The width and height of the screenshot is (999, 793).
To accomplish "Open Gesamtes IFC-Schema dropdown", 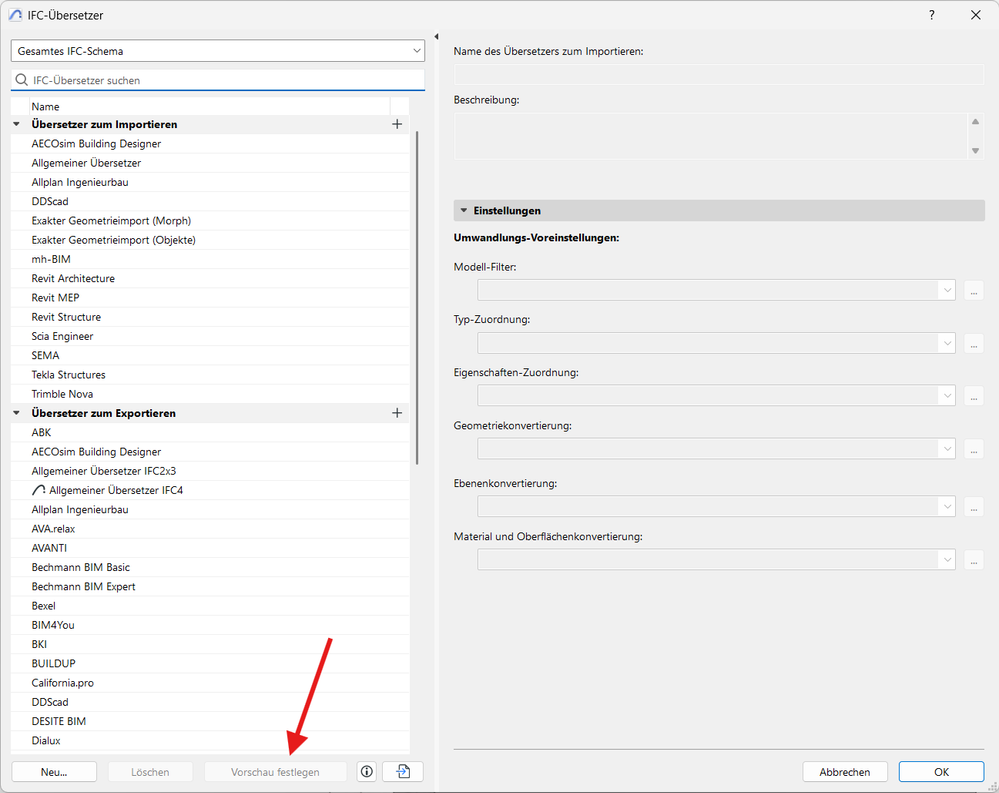I will tap(218, 51).
